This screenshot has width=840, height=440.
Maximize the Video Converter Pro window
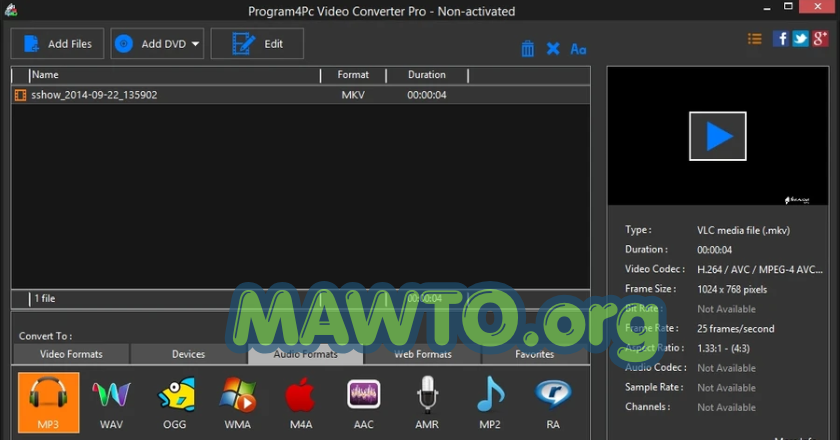[x=788, y=6]
